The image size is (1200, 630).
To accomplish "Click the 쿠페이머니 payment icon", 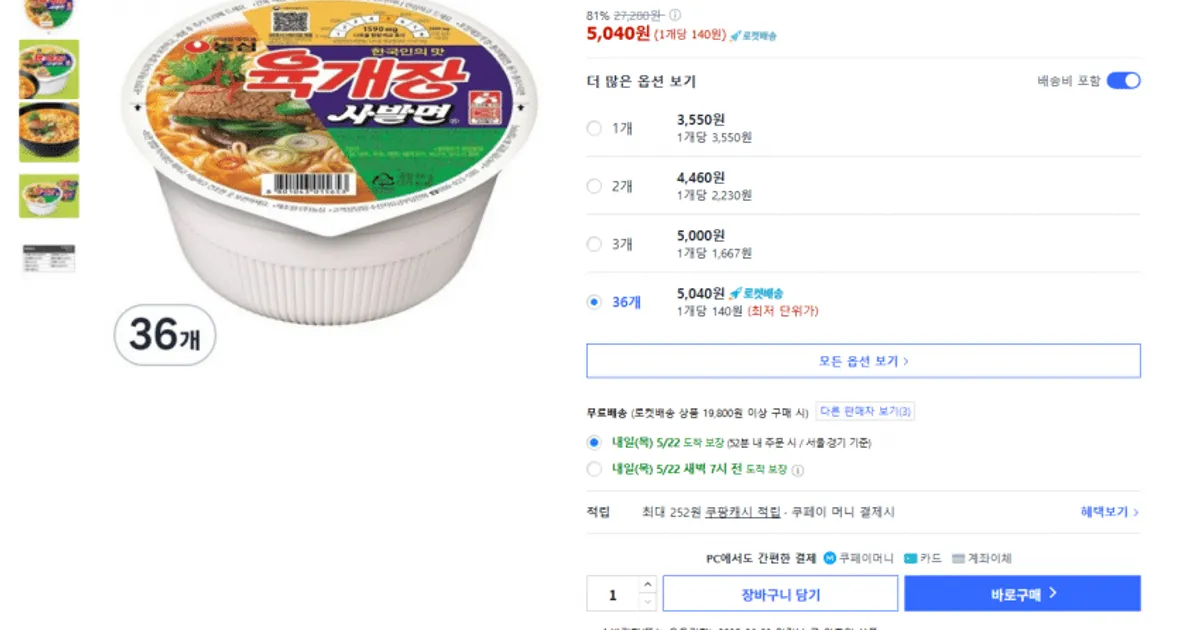I will (x=830, y=558).
